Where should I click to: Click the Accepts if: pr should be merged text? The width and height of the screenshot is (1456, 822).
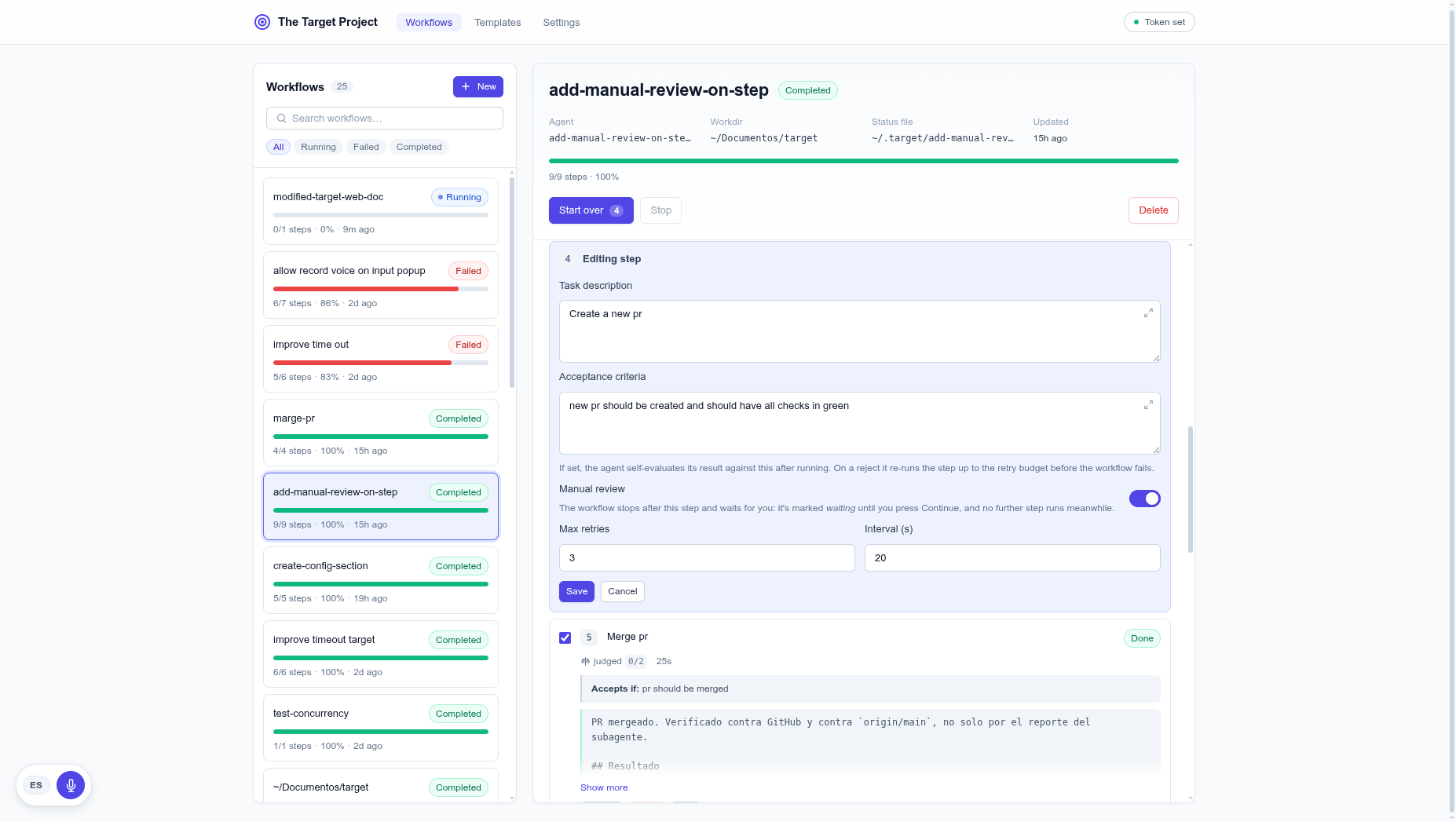tap(660, 689)
